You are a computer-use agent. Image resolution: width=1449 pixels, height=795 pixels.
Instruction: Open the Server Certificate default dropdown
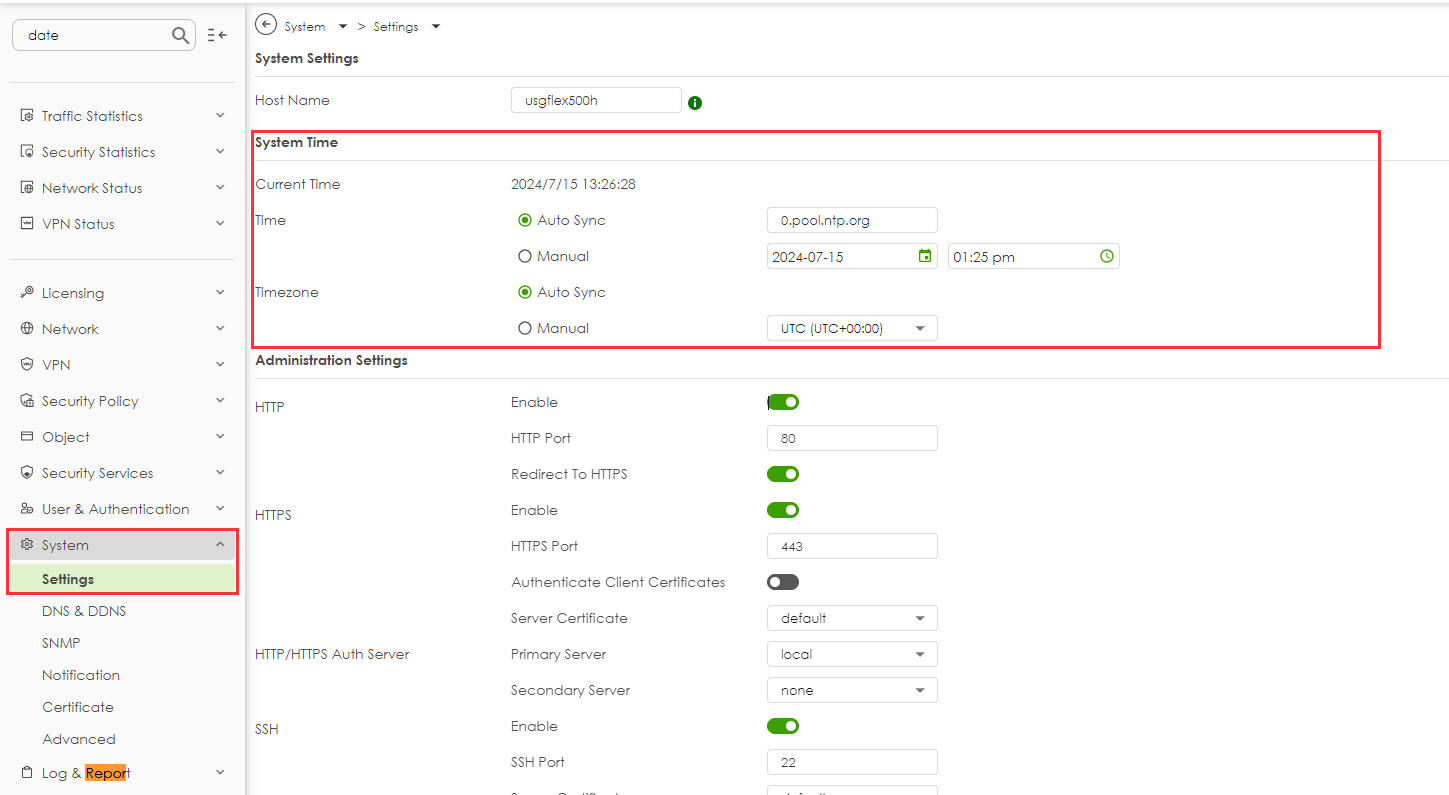coord(852,618)
